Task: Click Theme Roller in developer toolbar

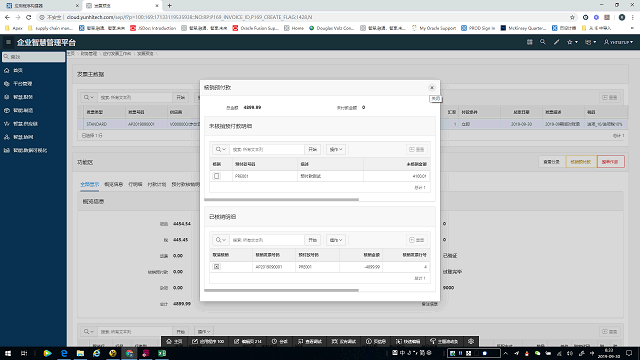Action: 444,341
